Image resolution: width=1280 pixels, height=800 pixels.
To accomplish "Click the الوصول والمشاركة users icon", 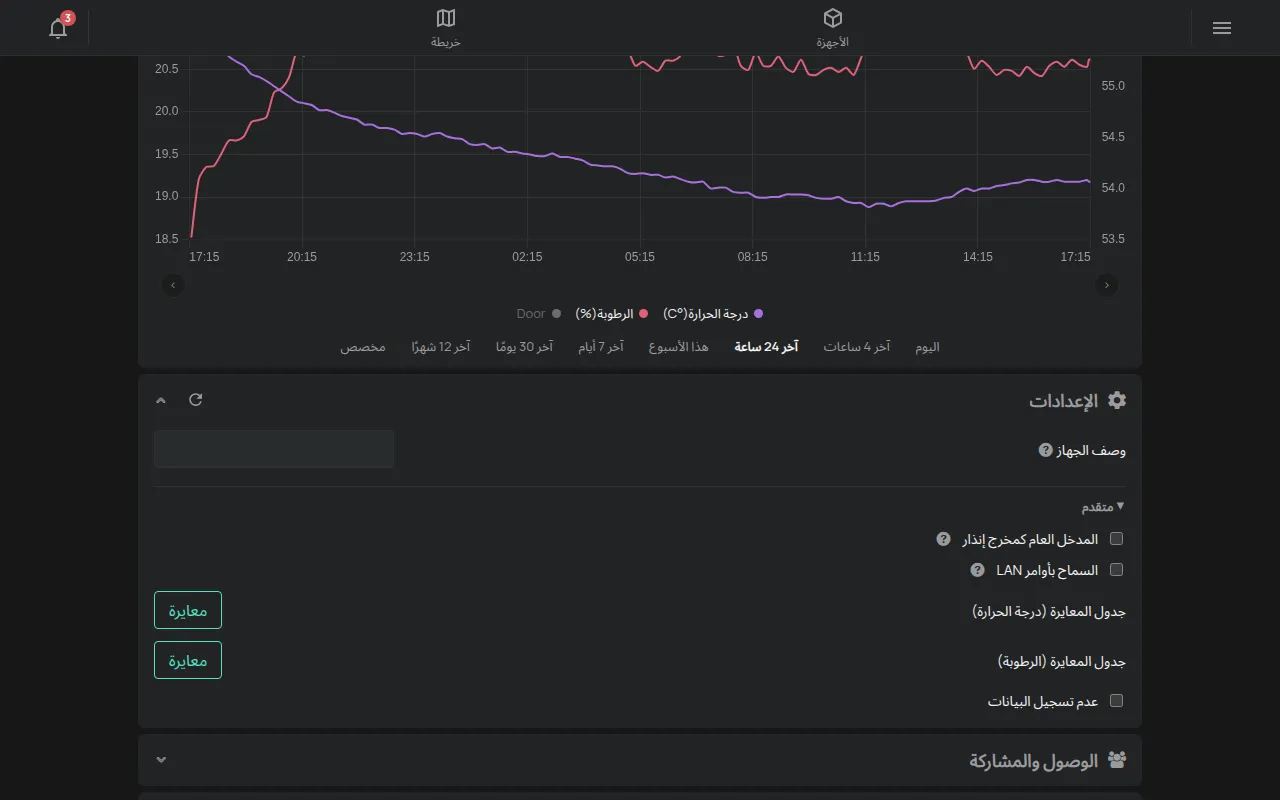I will click(1117, 760).
